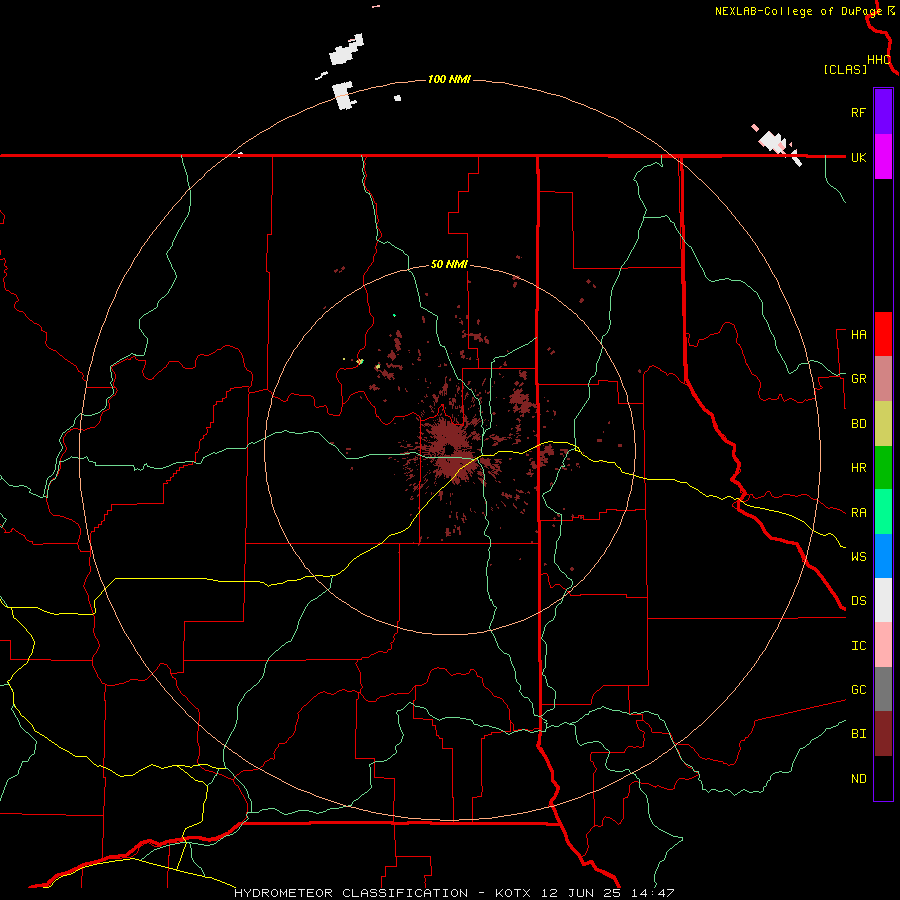Click the BD yellow-green legend color swatch
Image resolution: width=900 pixels, height=900 pixels.
(883, 424)
